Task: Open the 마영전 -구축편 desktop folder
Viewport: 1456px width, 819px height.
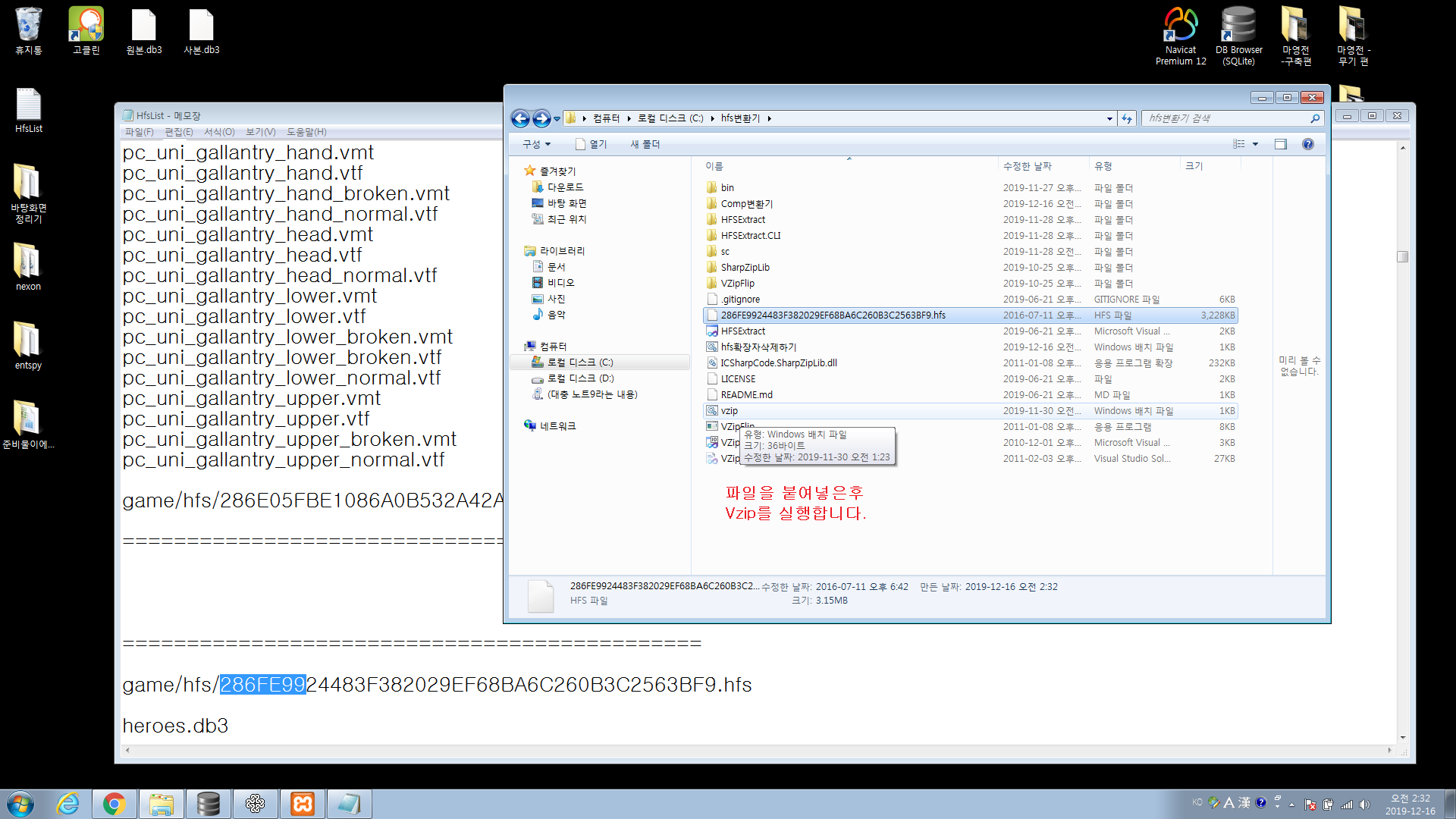Action: click(1296, 36)
